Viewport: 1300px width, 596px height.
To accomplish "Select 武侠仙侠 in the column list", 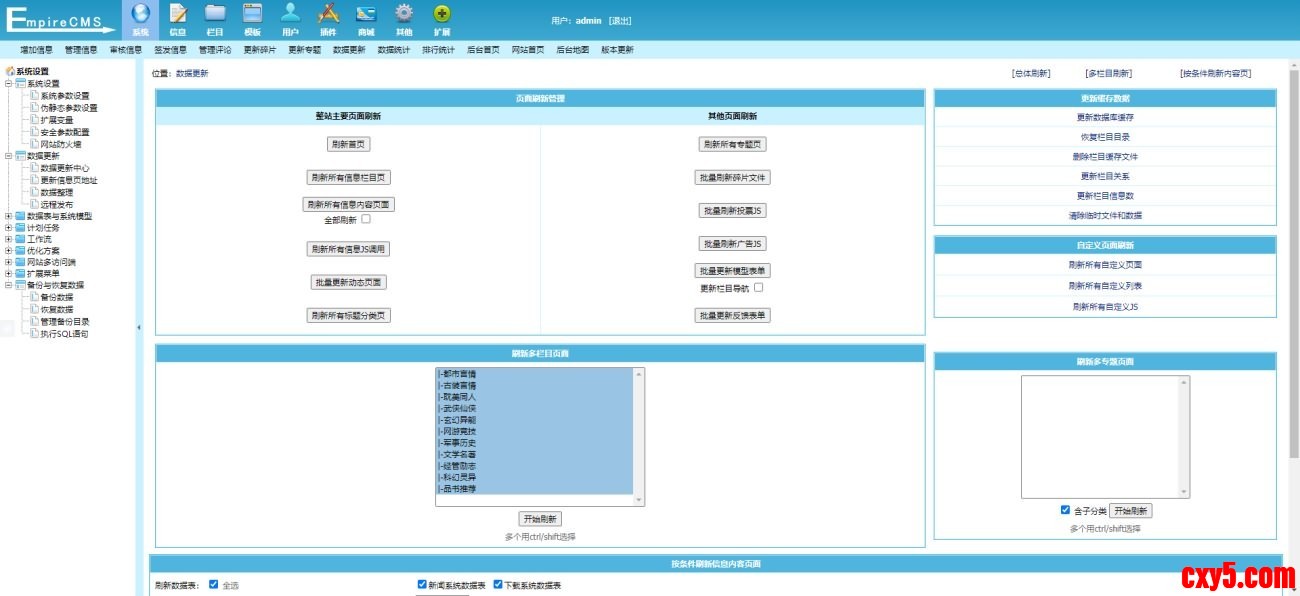I will point(459,409).
